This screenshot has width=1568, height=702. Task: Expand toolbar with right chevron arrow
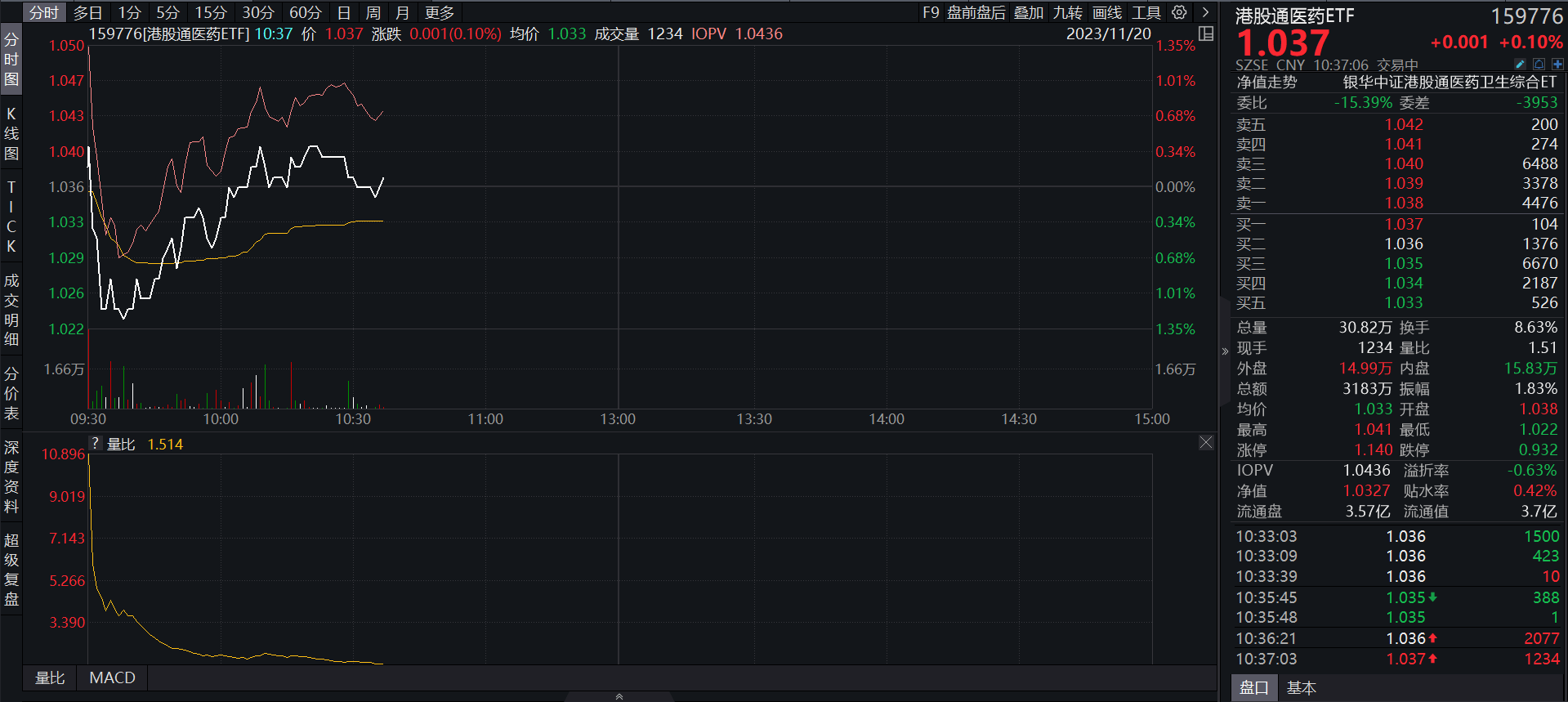(x=1205, y=12)
